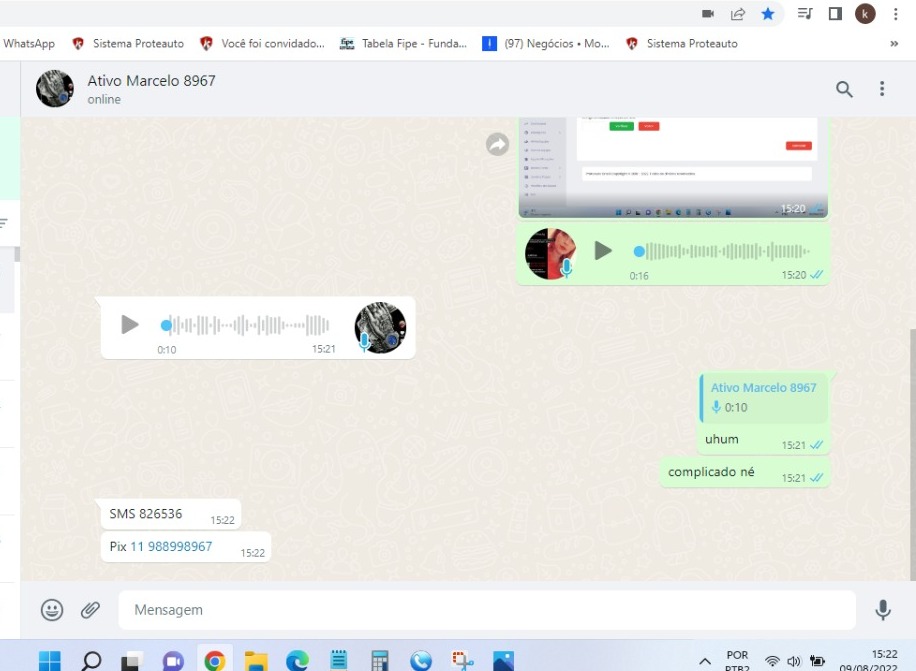Click the attach file paperclip icon
Viewport: 916px width, 671px height.
91,610
